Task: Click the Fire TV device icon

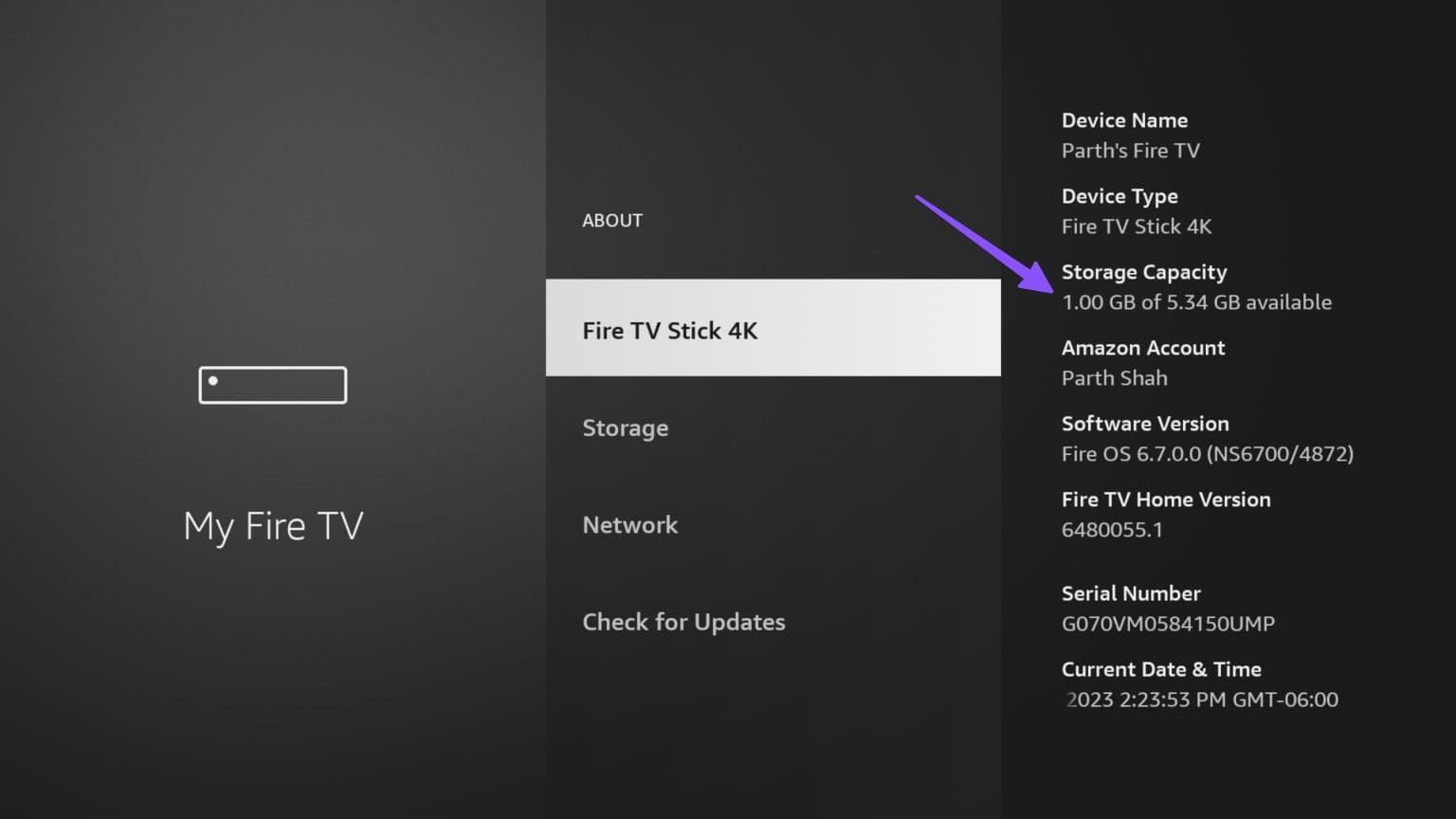Action: 273,385
